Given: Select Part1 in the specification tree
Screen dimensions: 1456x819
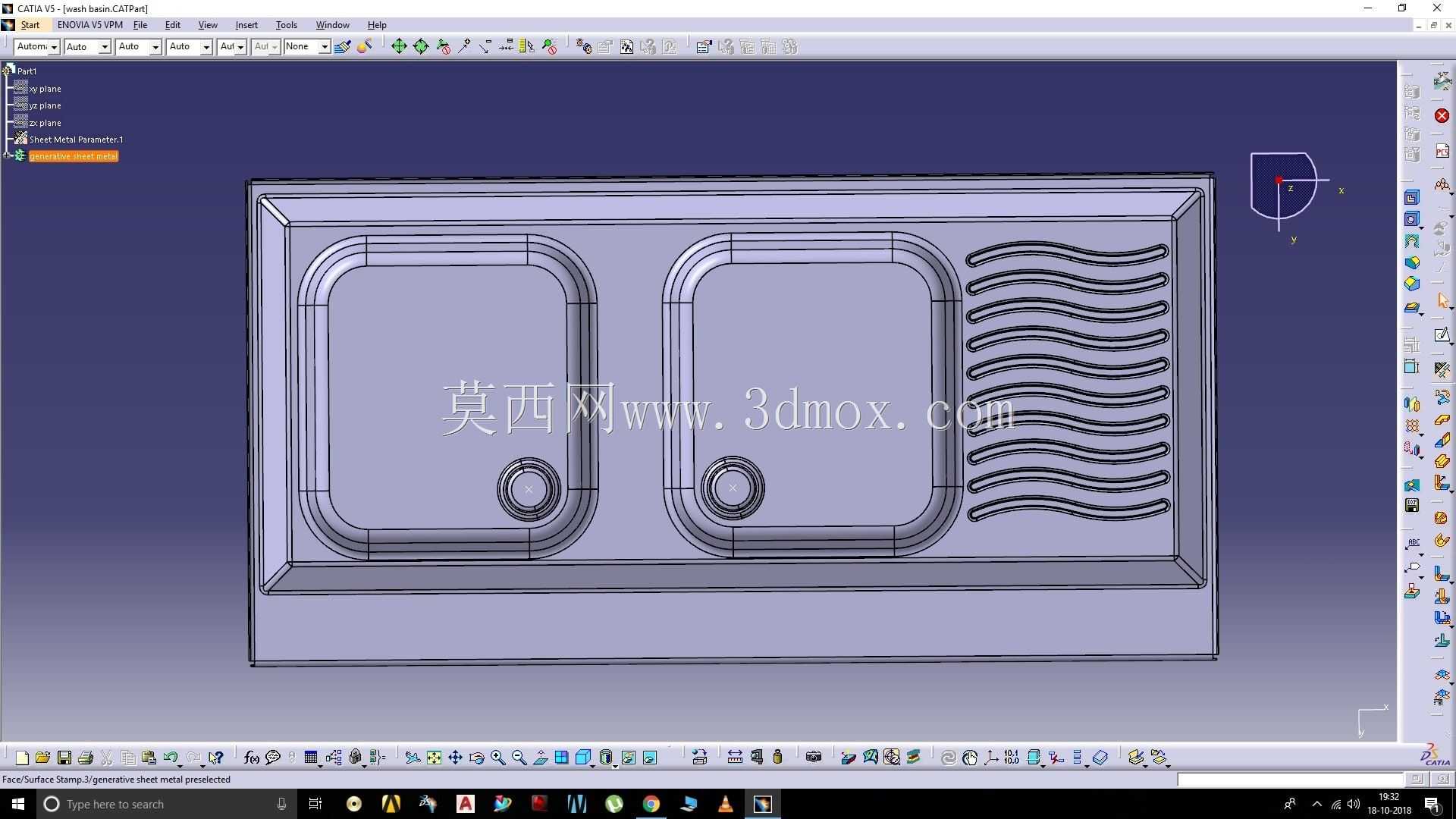Looking at the screenshot, I should [x=27, y=71].
